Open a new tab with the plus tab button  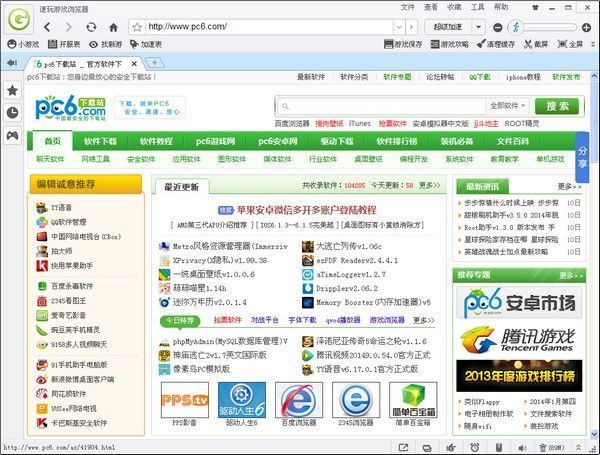click(x=154, y=63)
